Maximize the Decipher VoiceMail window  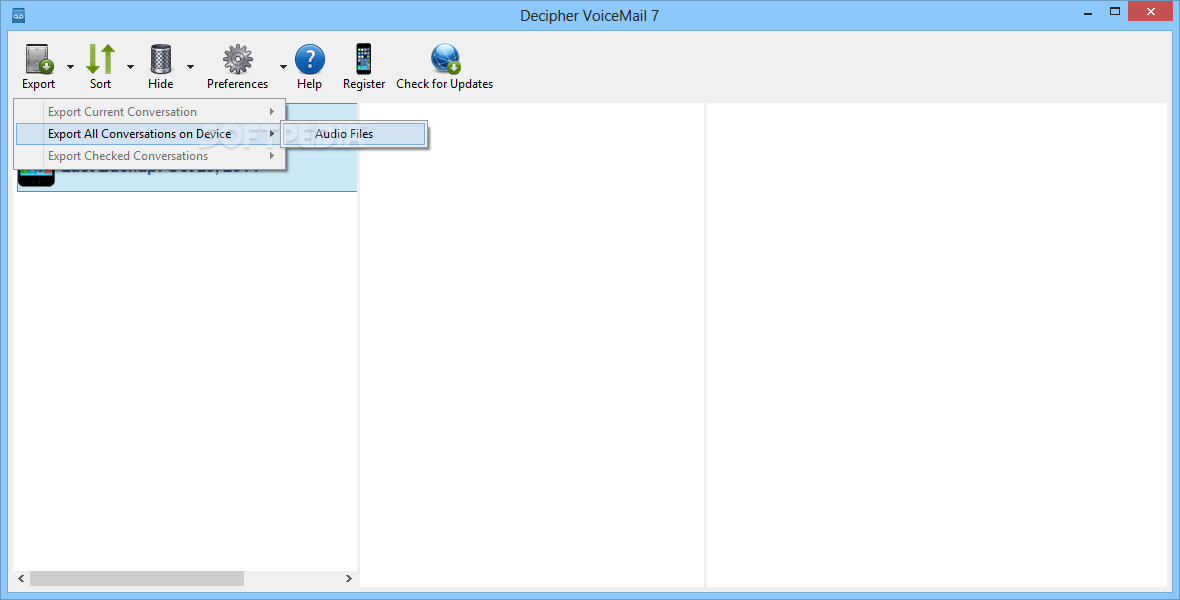point(1115,11)
